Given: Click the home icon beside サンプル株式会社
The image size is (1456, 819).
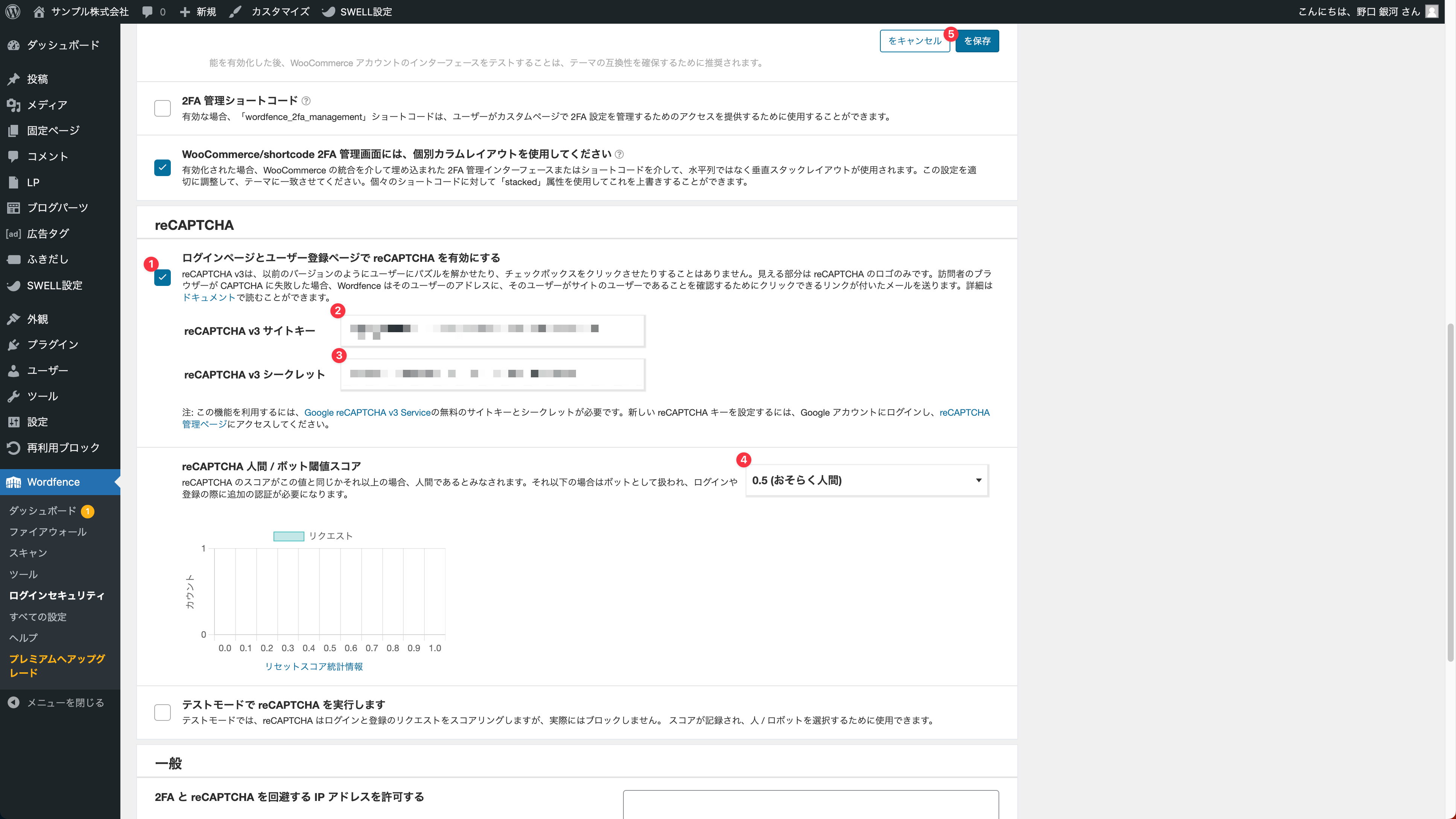Looking at the screenshot, I should tap(39, 11).
